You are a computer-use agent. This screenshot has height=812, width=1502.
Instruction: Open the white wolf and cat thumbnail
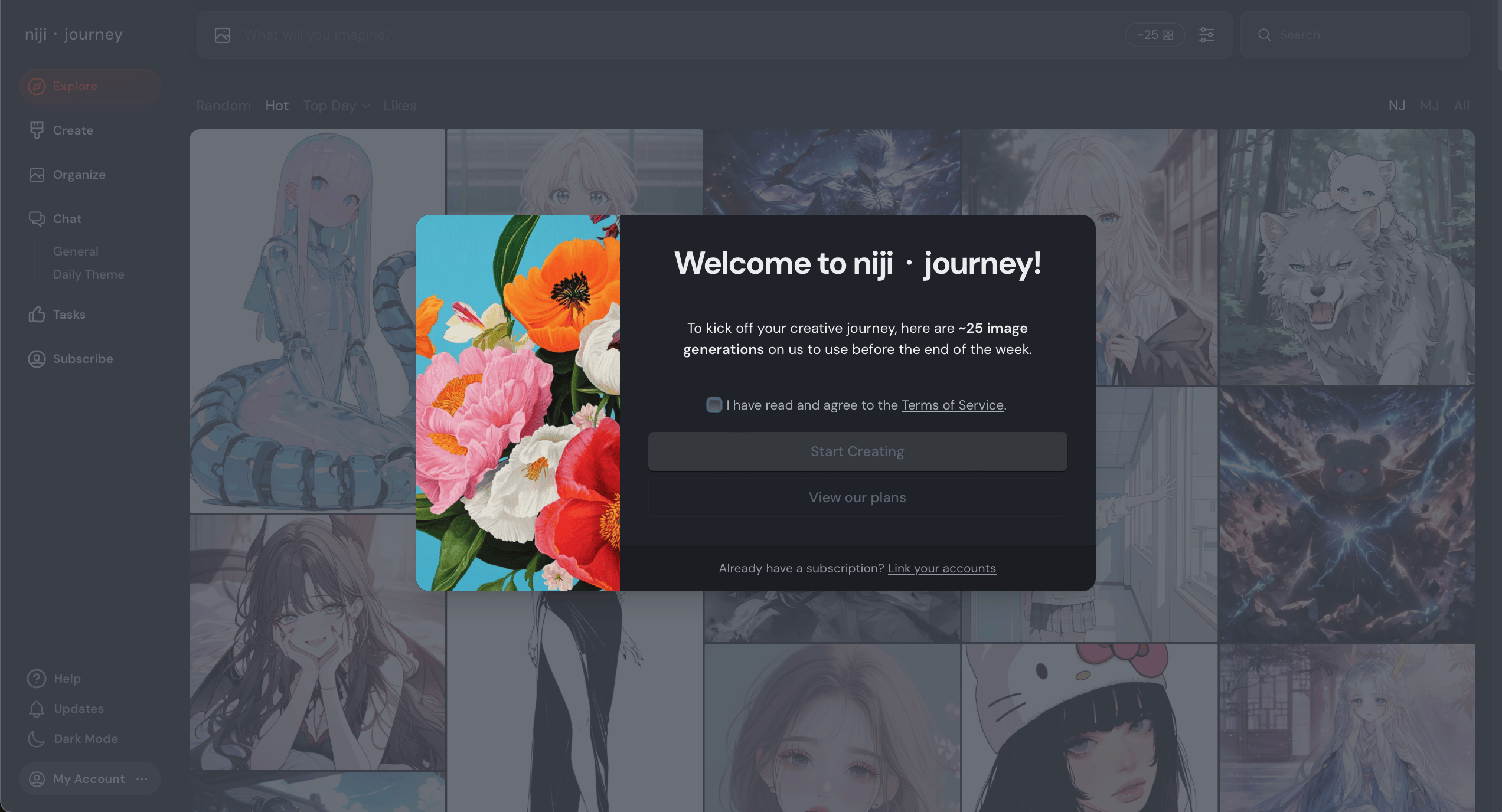pyautogui.click(x=1347, y=257)
